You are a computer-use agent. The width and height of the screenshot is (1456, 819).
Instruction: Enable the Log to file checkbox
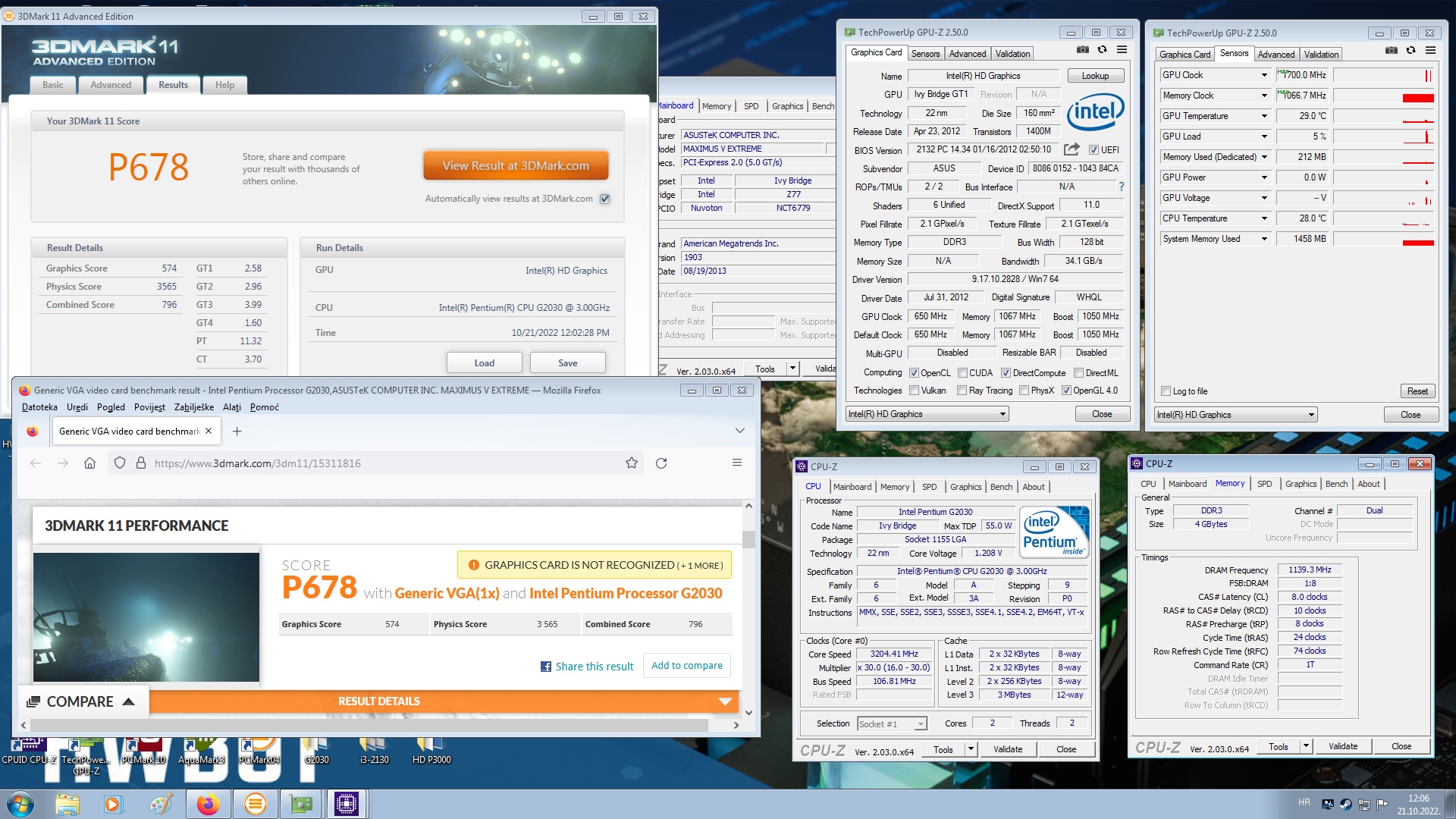pyautogui.click(x=1166, y=391)
